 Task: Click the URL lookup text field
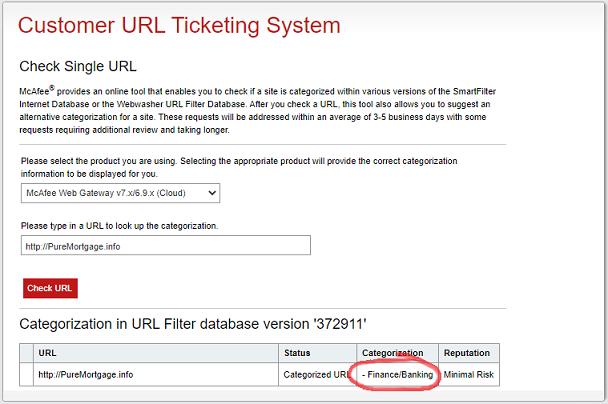tap(166, 246)
